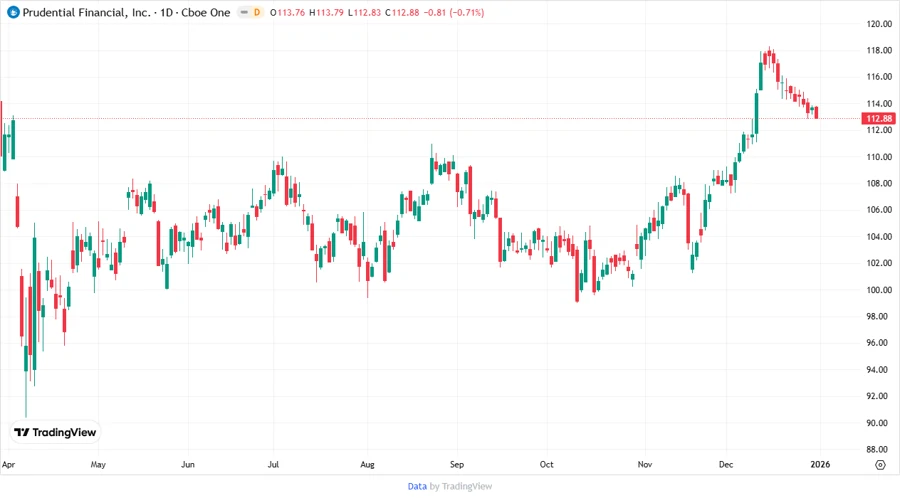This screenshot has width=900, height=498.
Task: Click the Dec label on time axis
Action: [726, 464]
